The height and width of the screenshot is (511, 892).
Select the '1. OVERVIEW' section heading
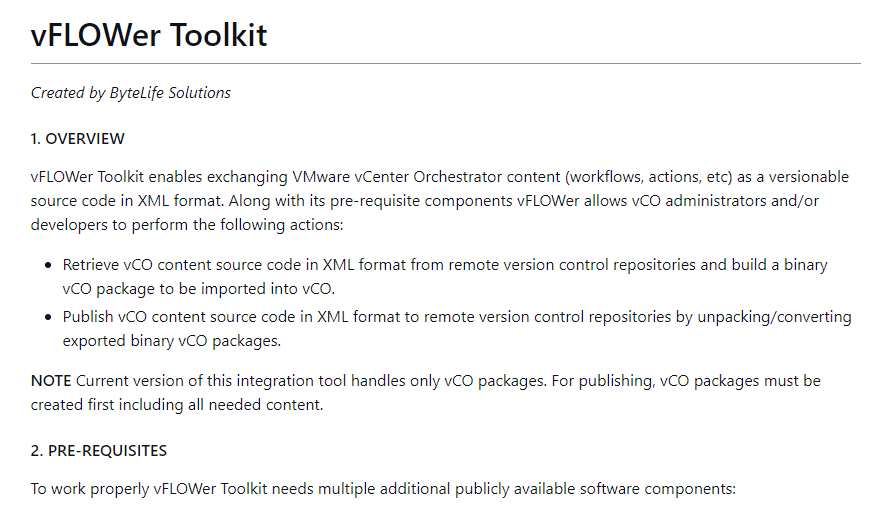point(78,138)
